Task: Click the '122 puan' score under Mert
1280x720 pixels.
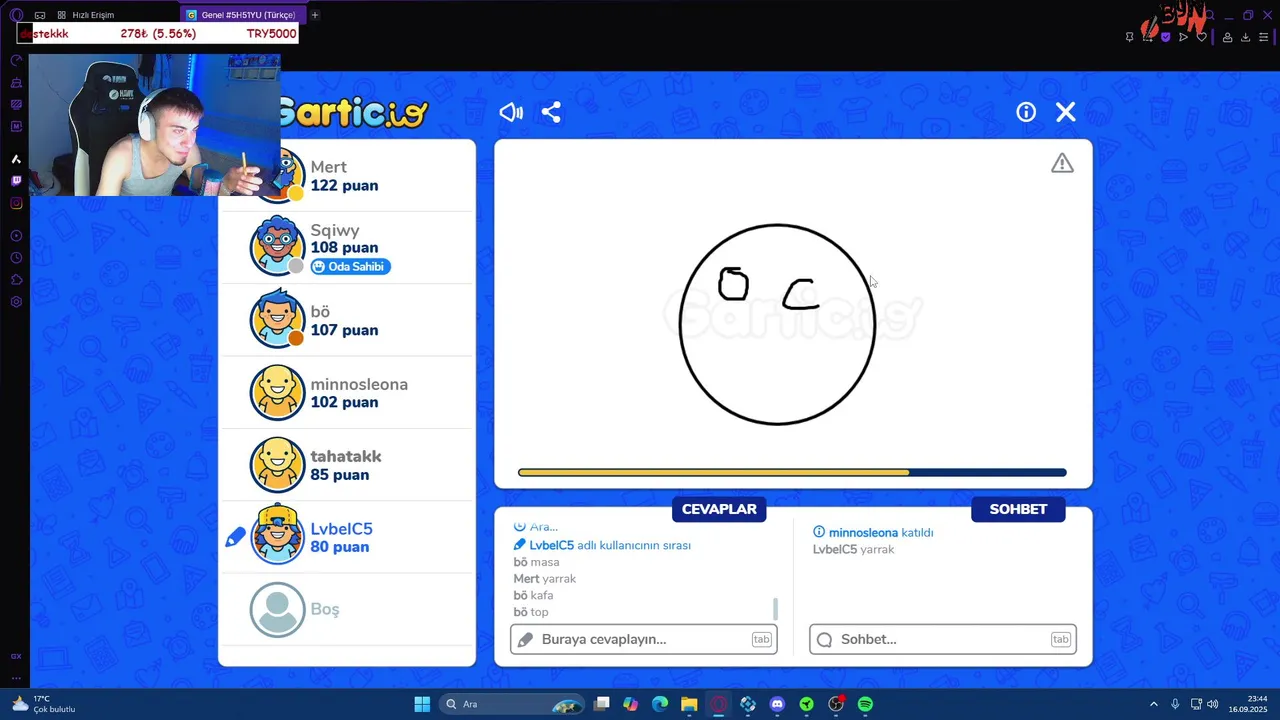Action: (344, 186)
